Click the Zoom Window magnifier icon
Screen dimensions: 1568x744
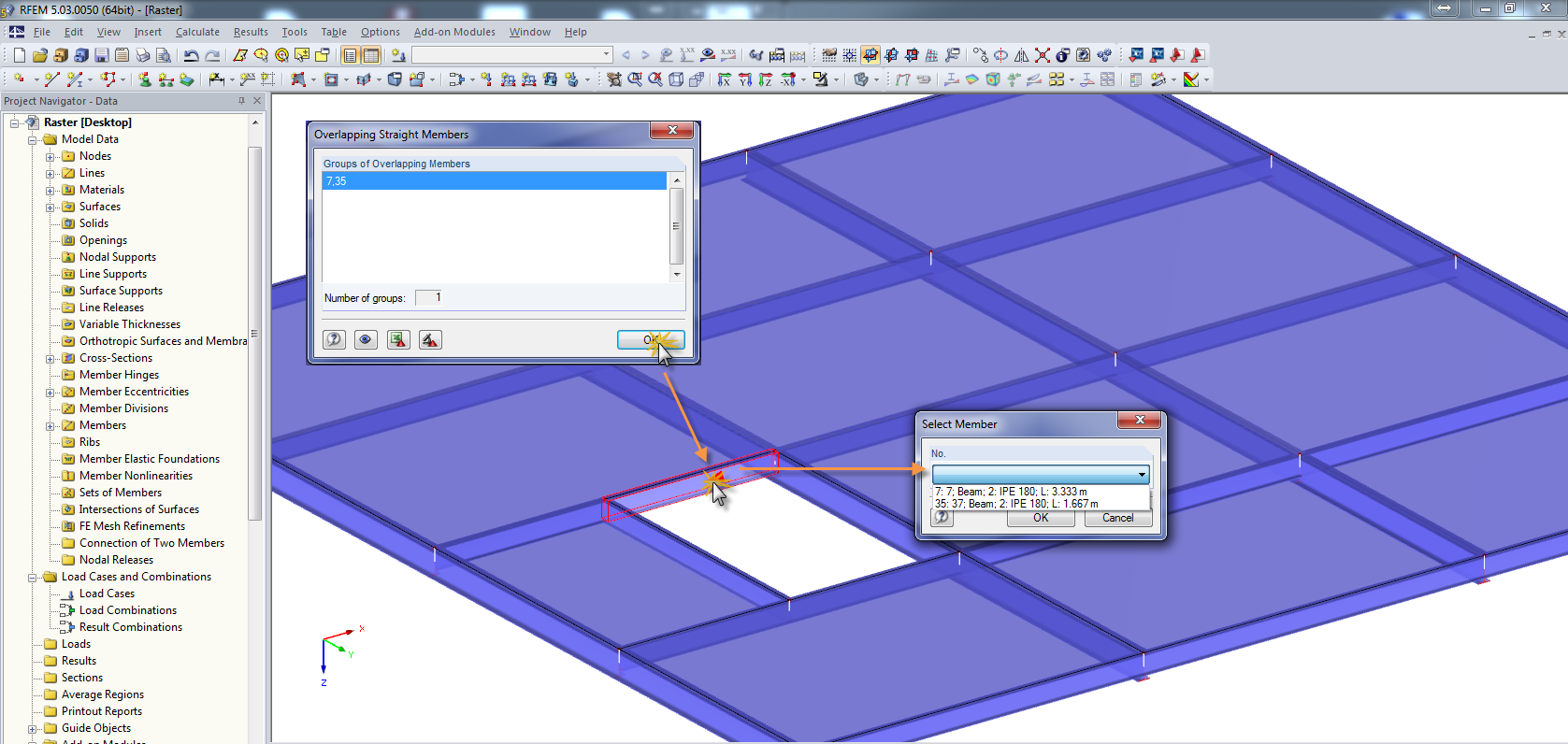(635, 79)
